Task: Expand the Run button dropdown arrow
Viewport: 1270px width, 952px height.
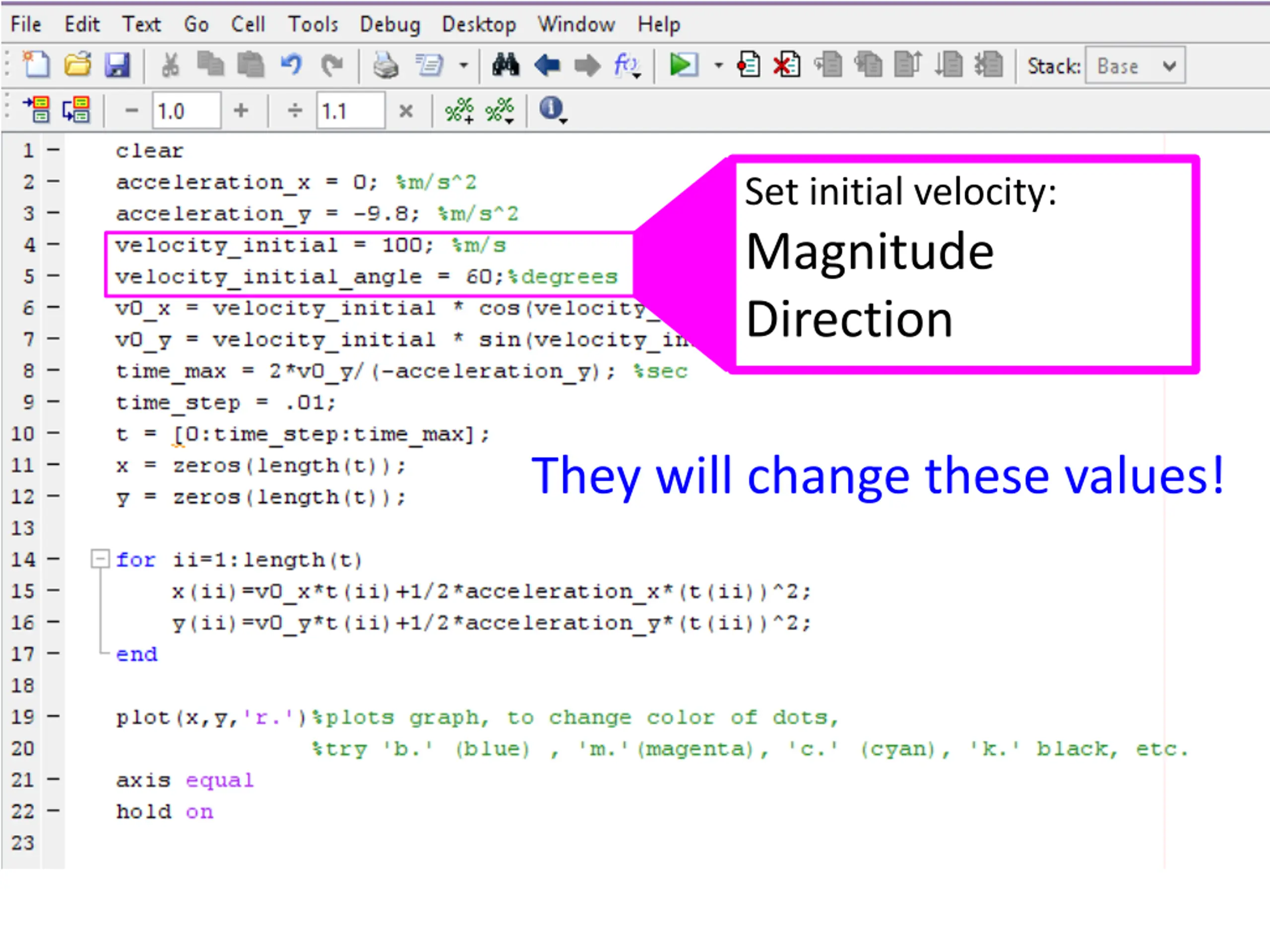Action: [x=718, y=65]
